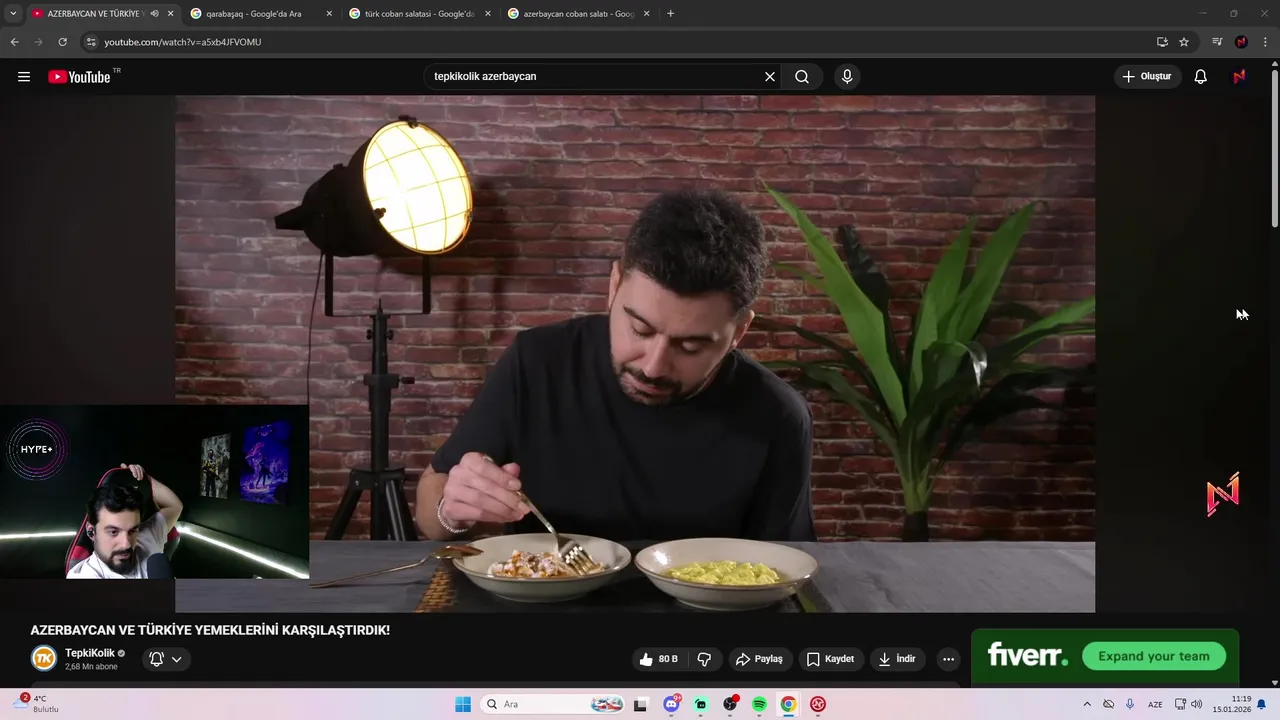Open the volume and network tray icons
The height and width of the screenshot is (720, 1280).
(x=1188, y=704)
